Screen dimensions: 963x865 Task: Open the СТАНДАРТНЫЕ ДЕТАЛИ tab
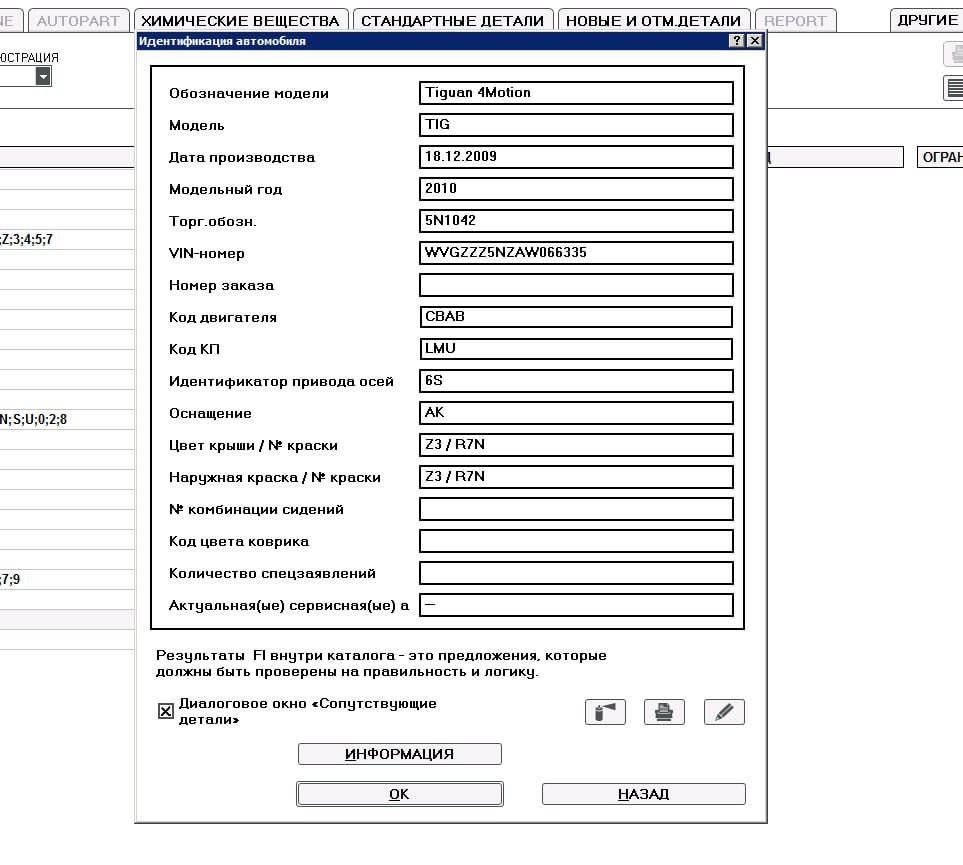pyautogui.click(x=452, y=20)
